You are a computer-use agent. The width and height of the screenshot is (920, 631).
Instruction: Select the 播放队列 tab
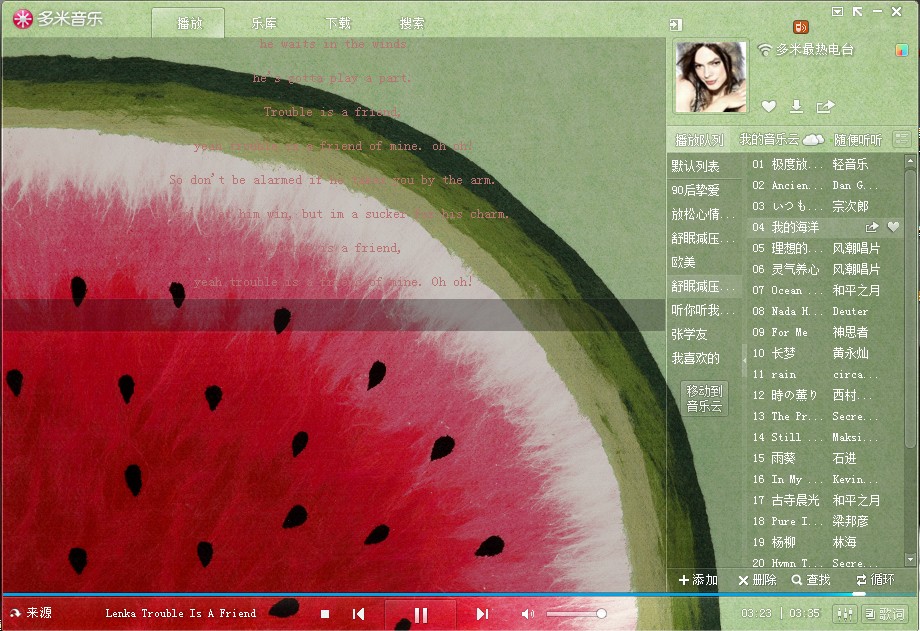(x=699, y=140)
